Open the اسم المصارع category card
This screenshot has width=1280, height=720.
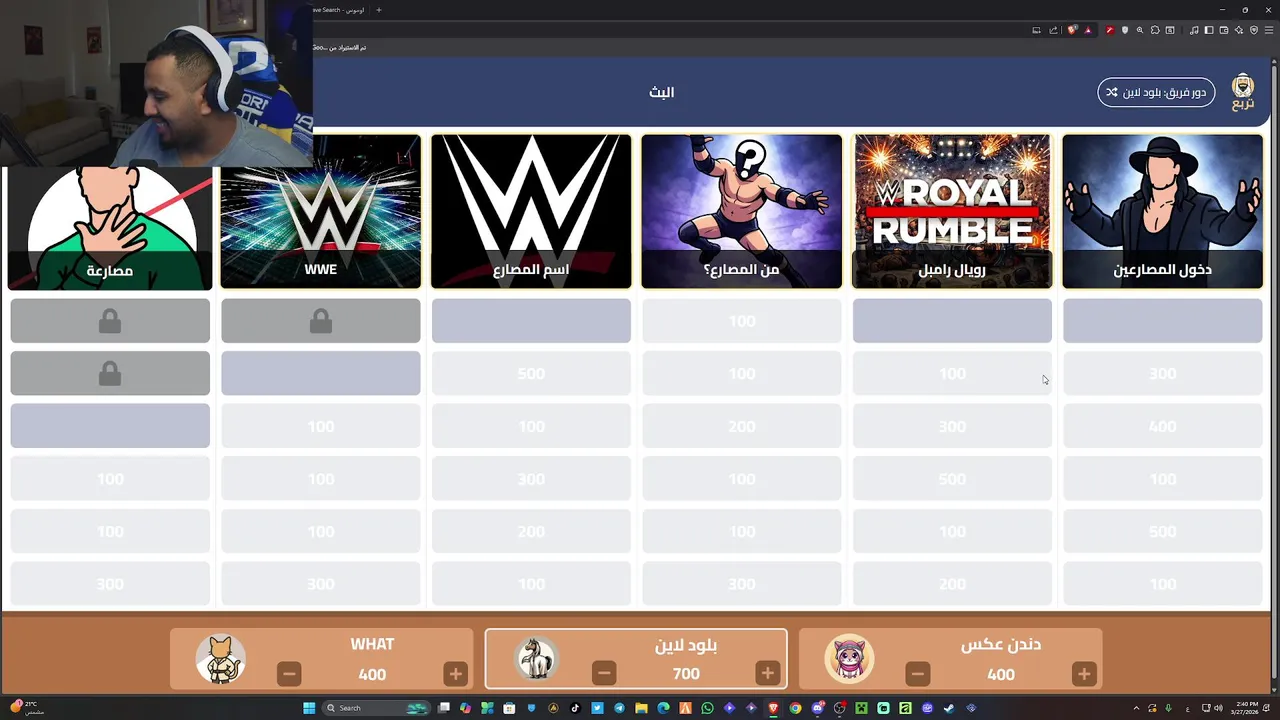(531, 211)
